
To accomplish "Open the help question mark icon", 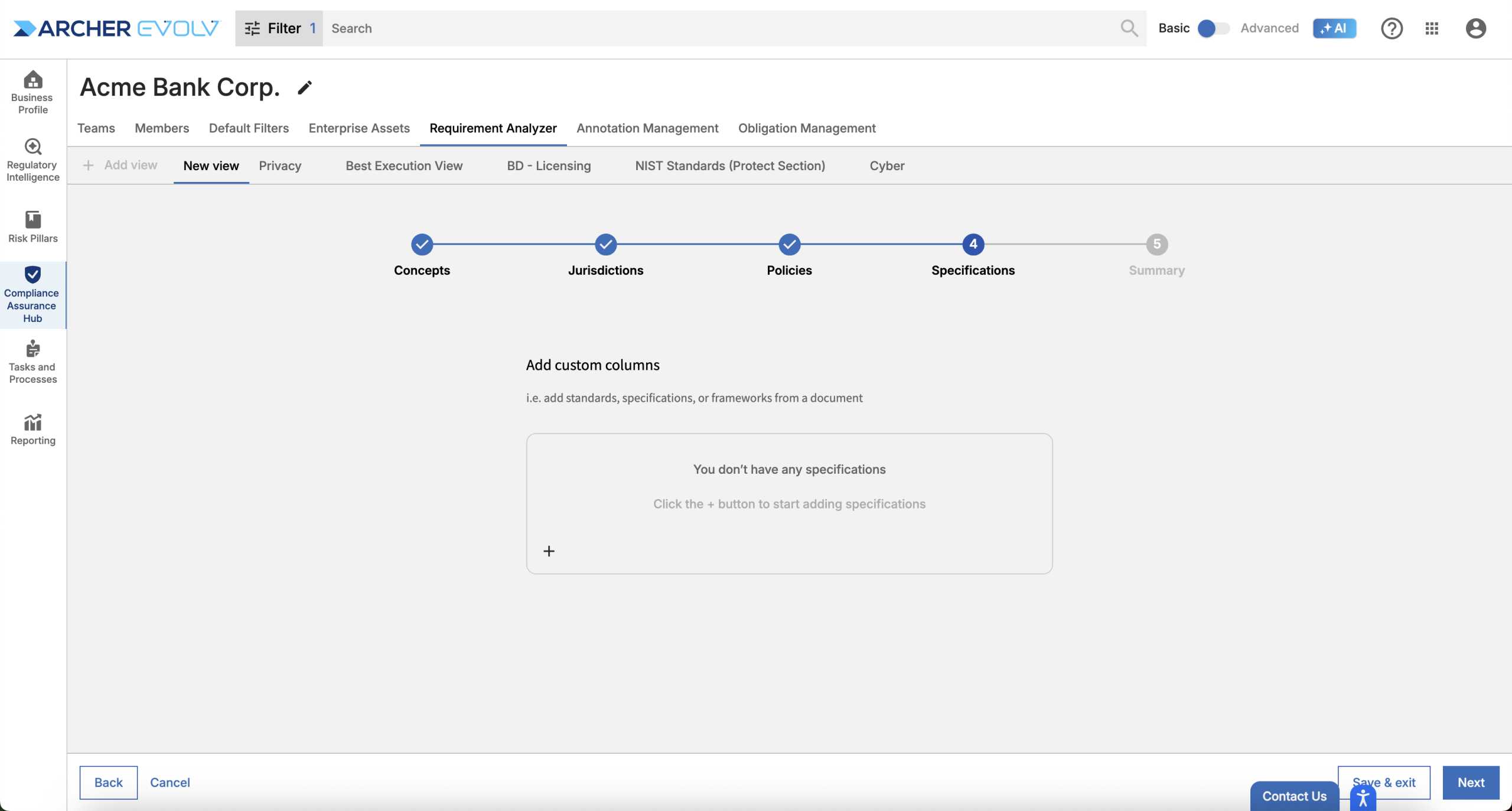I will [1391, 28].
